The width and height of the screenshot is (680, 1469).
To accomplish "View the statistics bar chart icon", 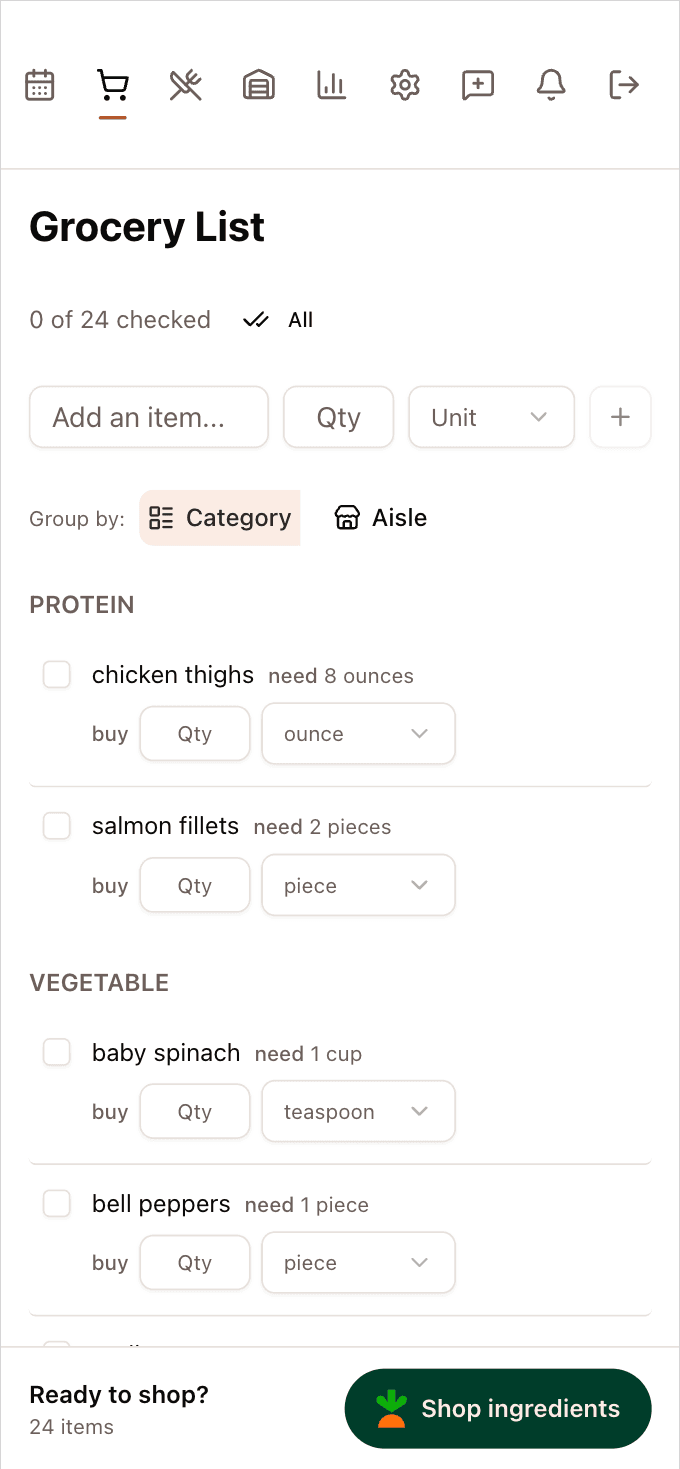I will click(331, 85).
